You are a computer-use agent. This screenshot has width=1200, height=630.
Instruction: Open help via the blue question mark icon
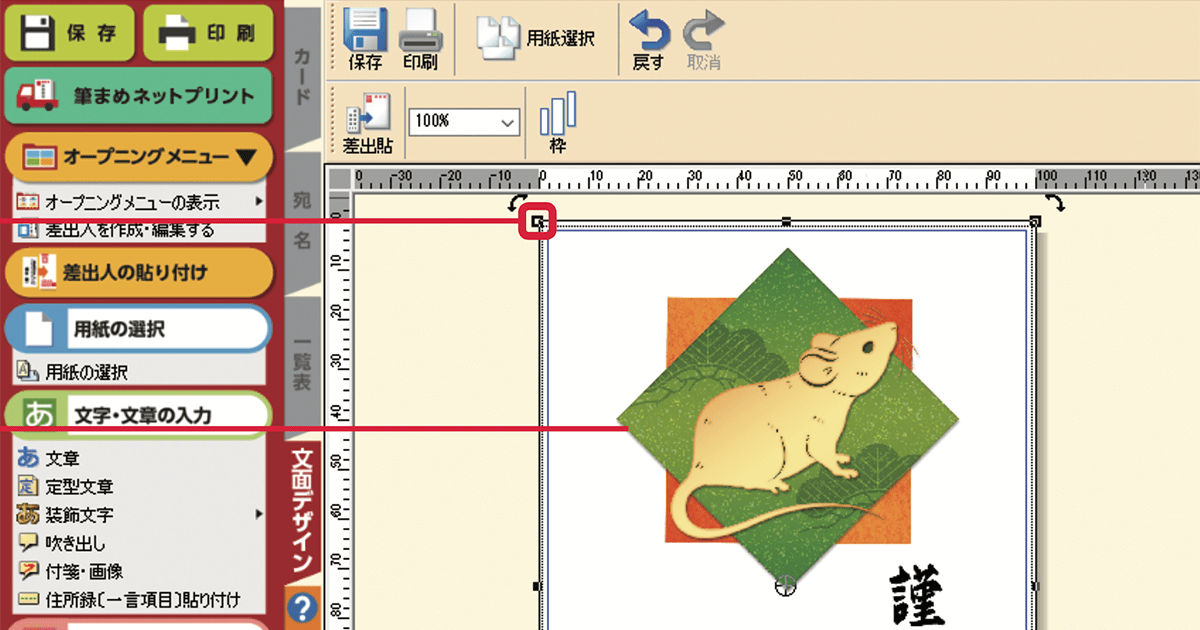[x=302, y=607]
